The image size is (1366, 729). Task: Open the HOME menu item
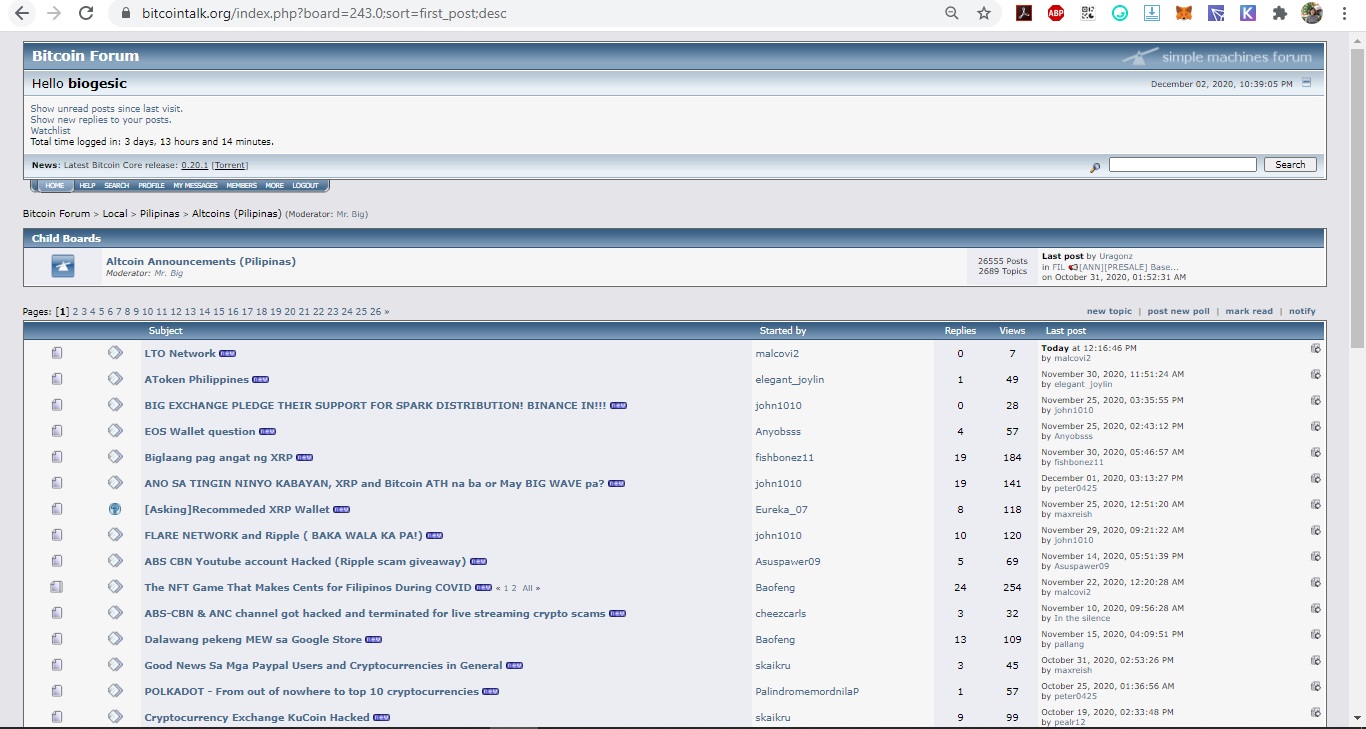(x=54, y=185)
